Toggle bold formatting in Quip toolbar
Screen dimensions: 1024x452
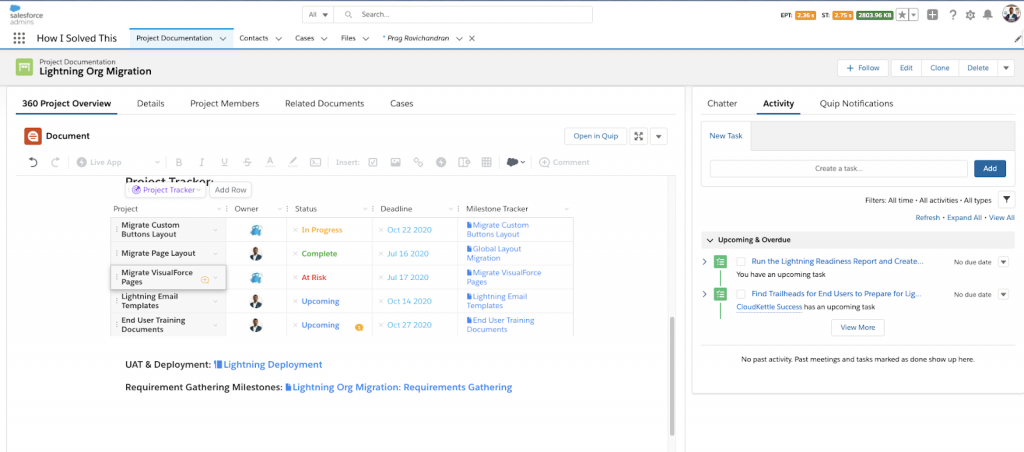click(x=179, y=162)
